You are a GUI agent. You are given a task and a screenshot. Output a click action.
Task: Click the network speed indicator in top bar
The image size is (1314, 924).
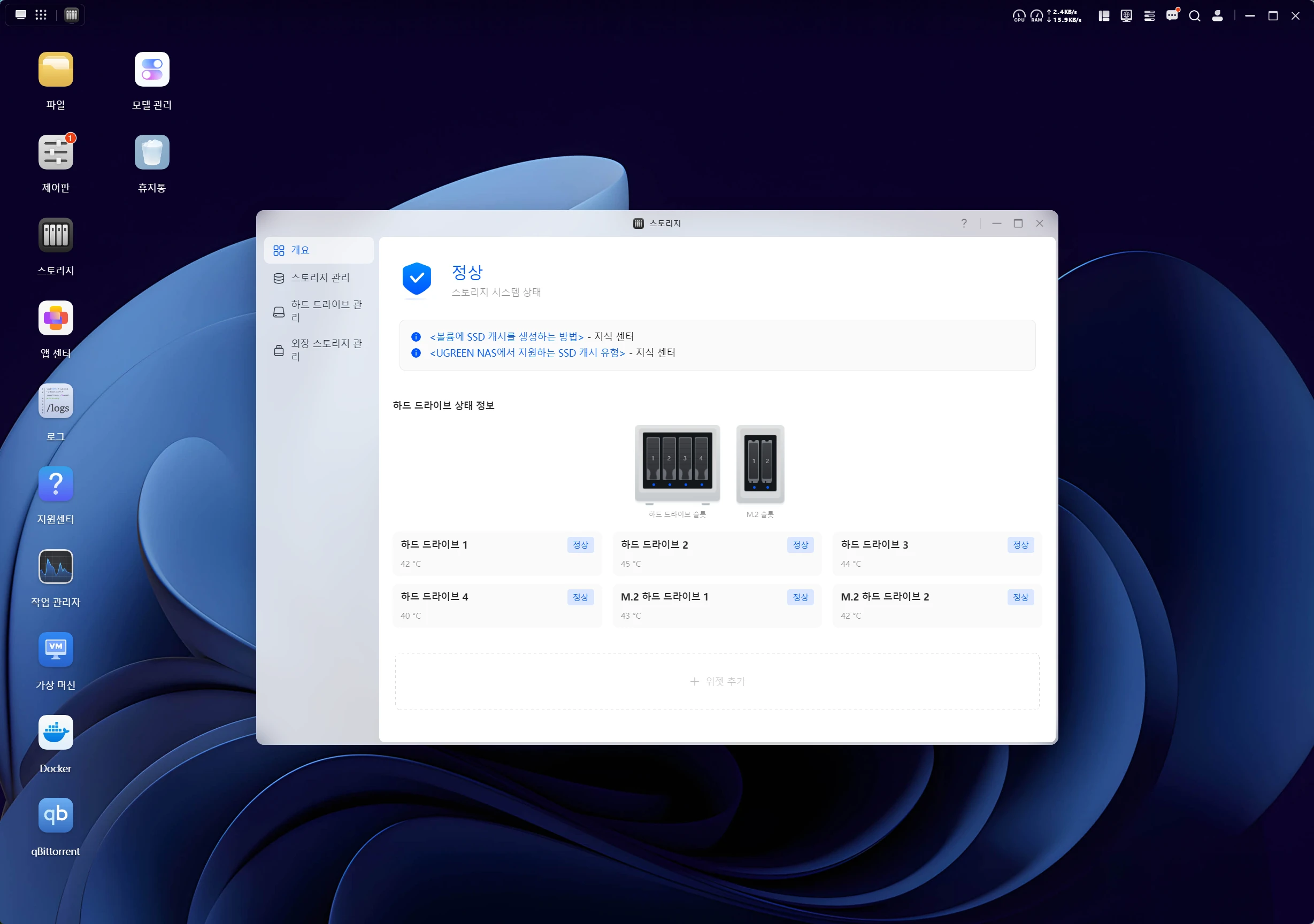(1064, 16)
